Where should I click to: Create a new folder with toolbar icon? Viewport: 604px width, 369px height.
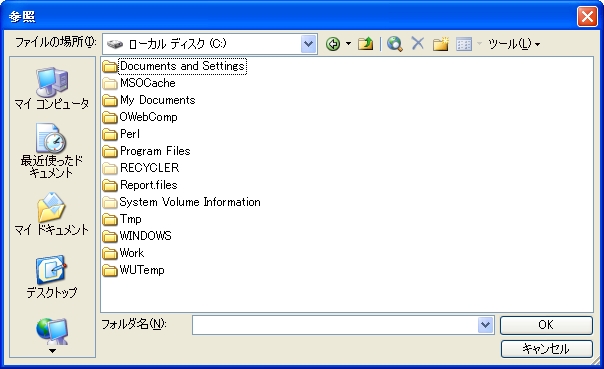pyautogui.click(x=441, y=44)
